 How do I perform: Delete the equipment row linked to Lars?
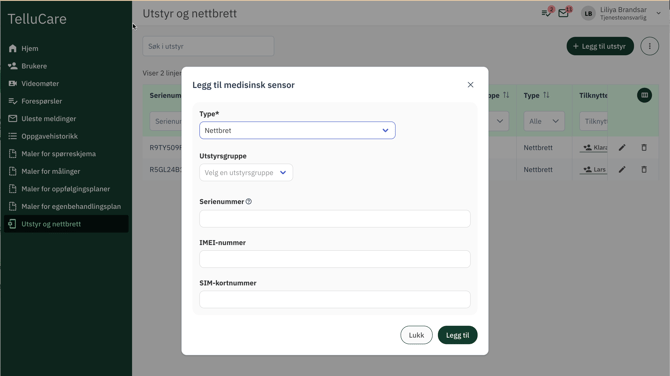pos(644,170)
